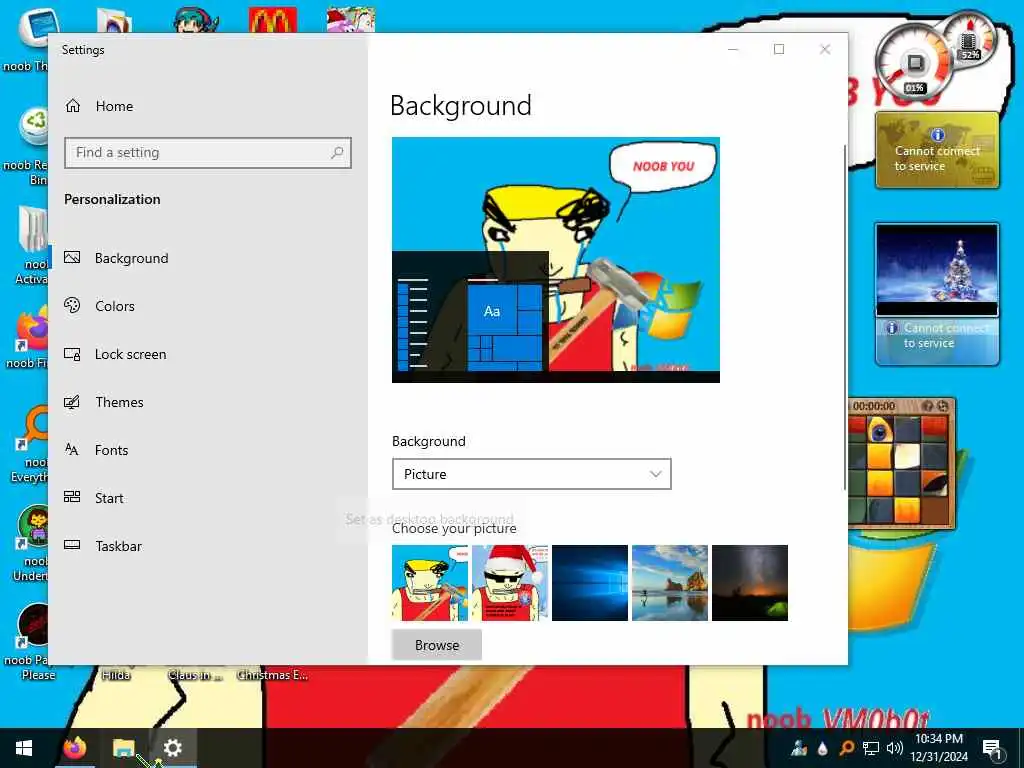Click the Lock screen icon in sidebar
The width and height of the screenshot is (1024, 768).
(x=72, y=354)
